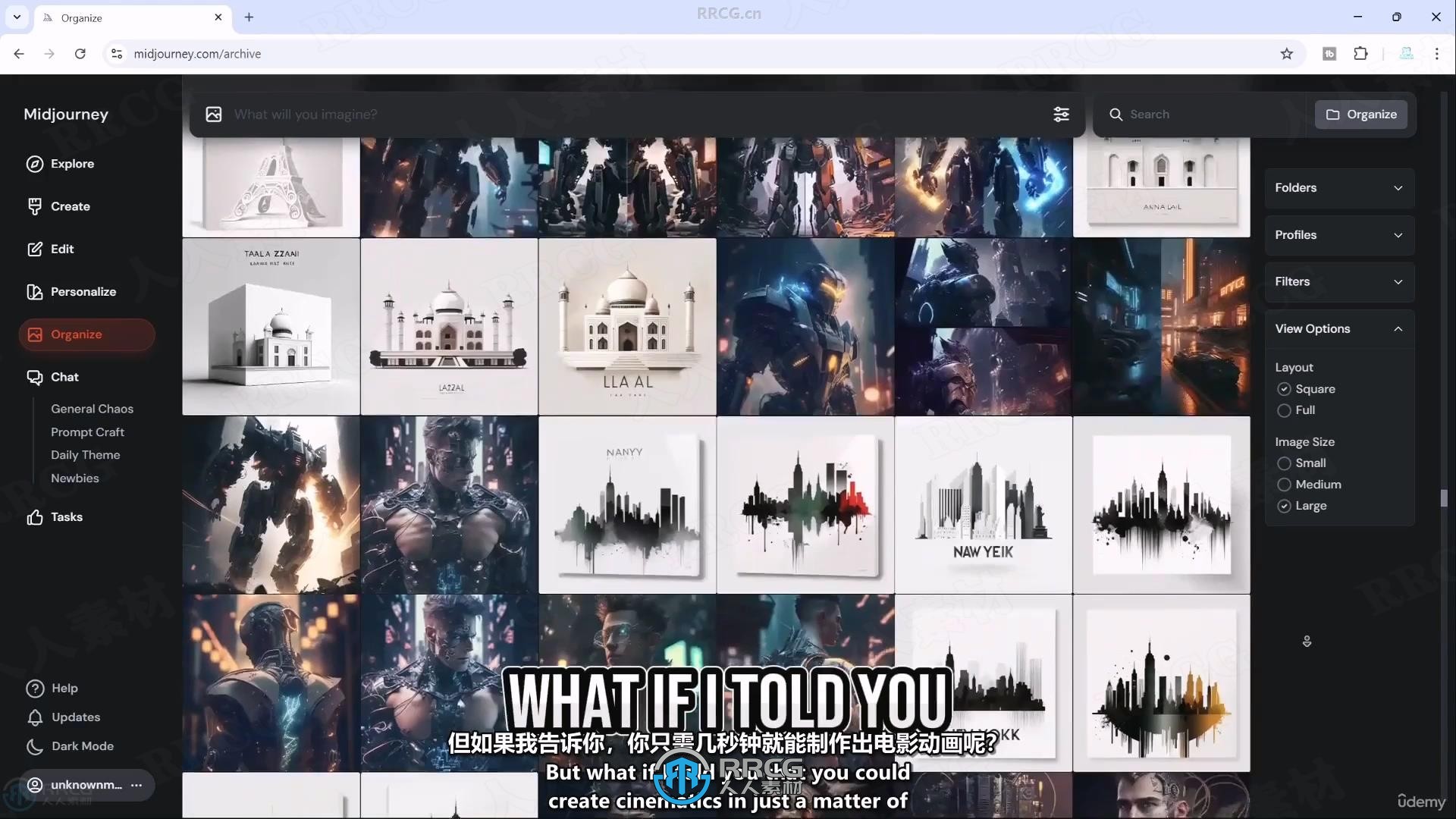The image size is (1456, 819).
Task: Select the highlighted Organize sidebar item
Action: pyautogui.click(x=86, y=334)
